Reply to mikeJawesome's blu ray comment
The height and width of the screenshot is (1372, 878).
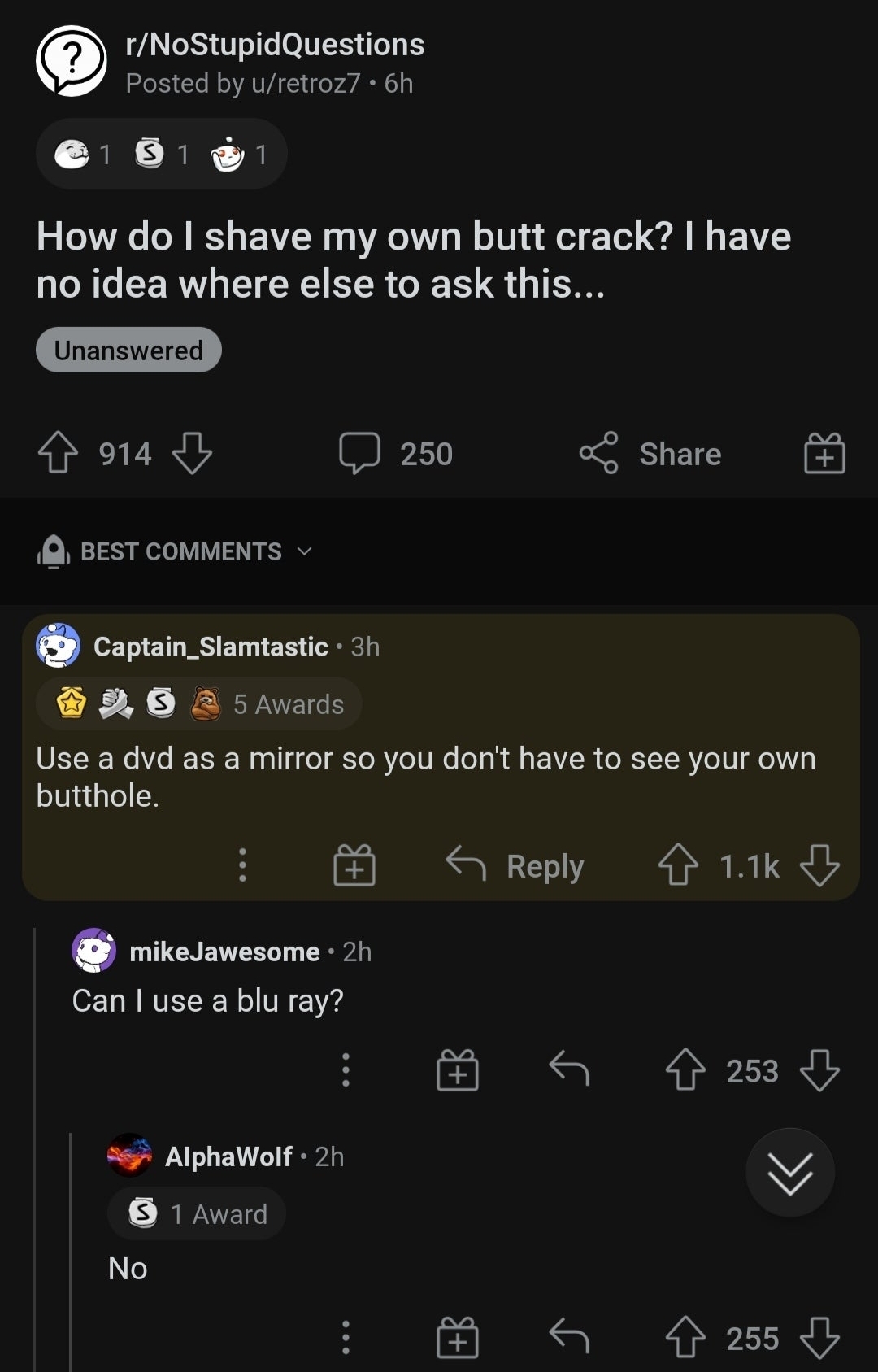[x=569, y=1070]
